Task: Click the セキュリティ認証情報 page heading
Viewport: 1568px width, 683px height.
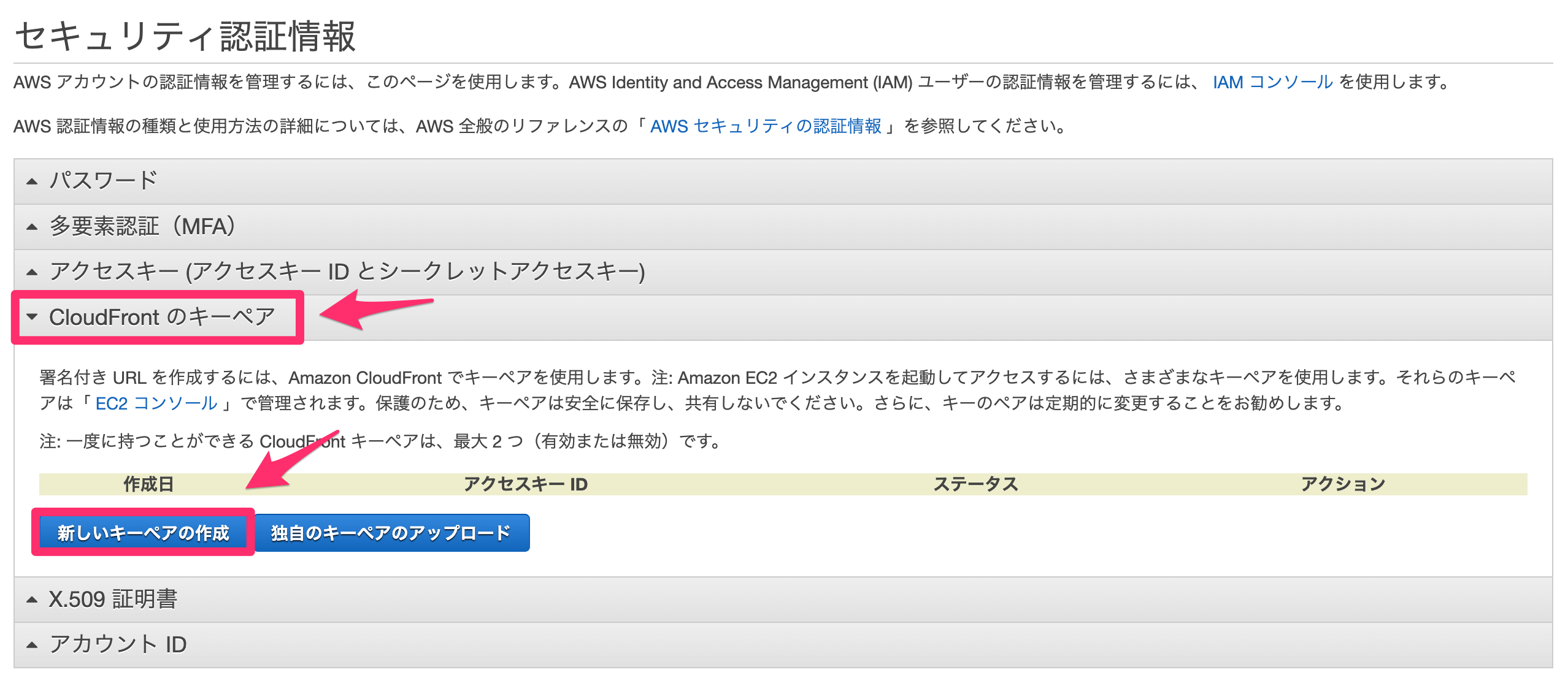Action: [185, 36]
